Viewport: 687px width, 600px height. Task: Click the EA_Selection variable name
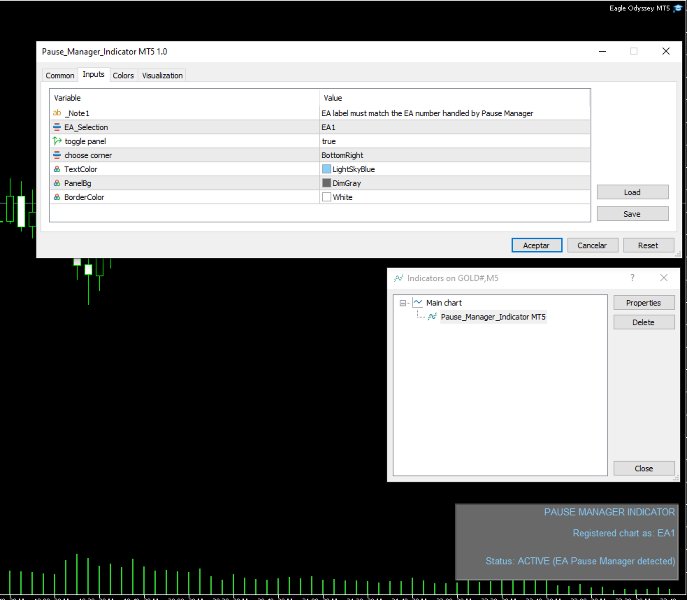(86, 127)
